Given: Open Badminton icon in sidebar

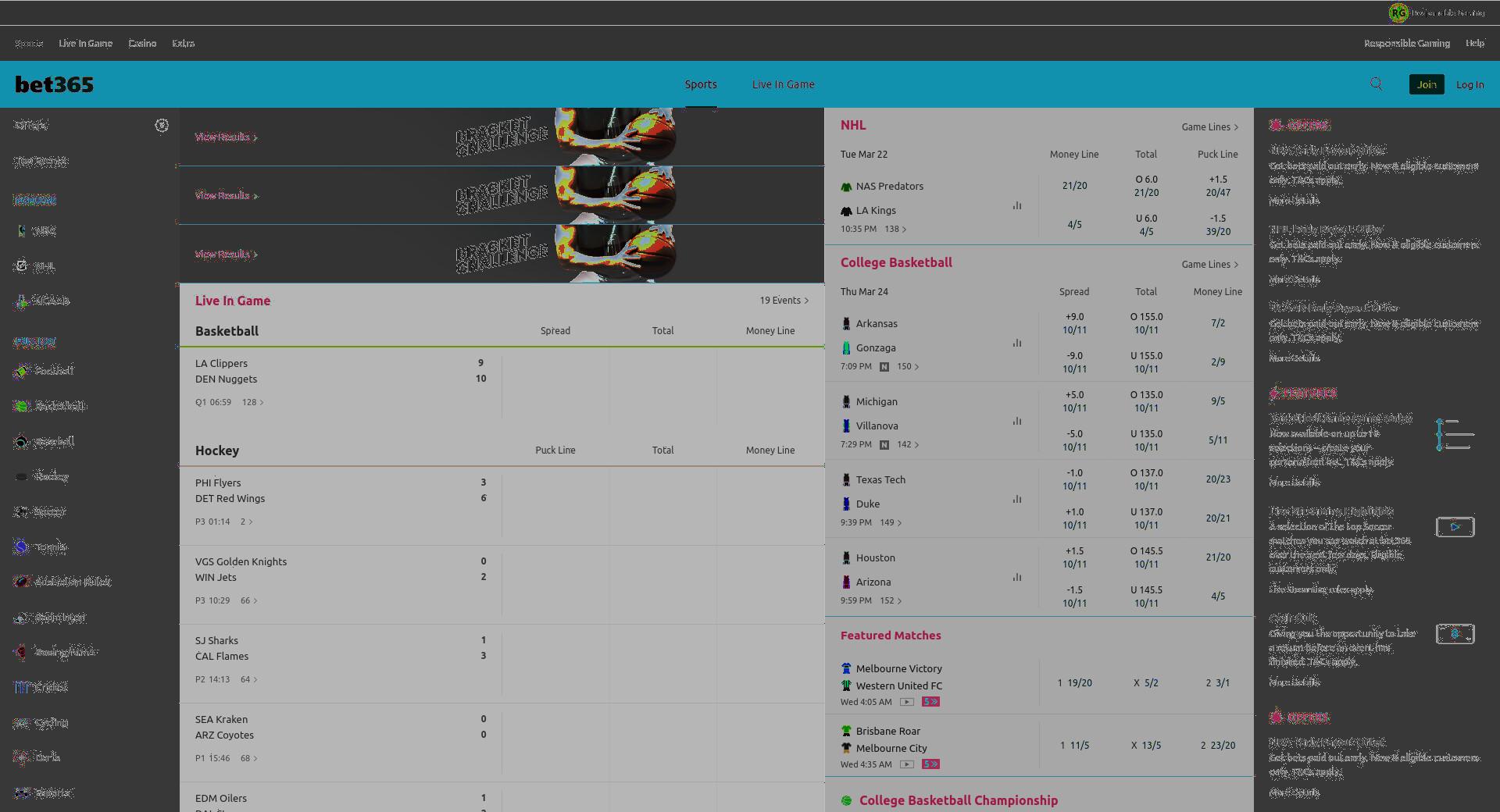Looking at the screenshot, I should click(22, 618).
